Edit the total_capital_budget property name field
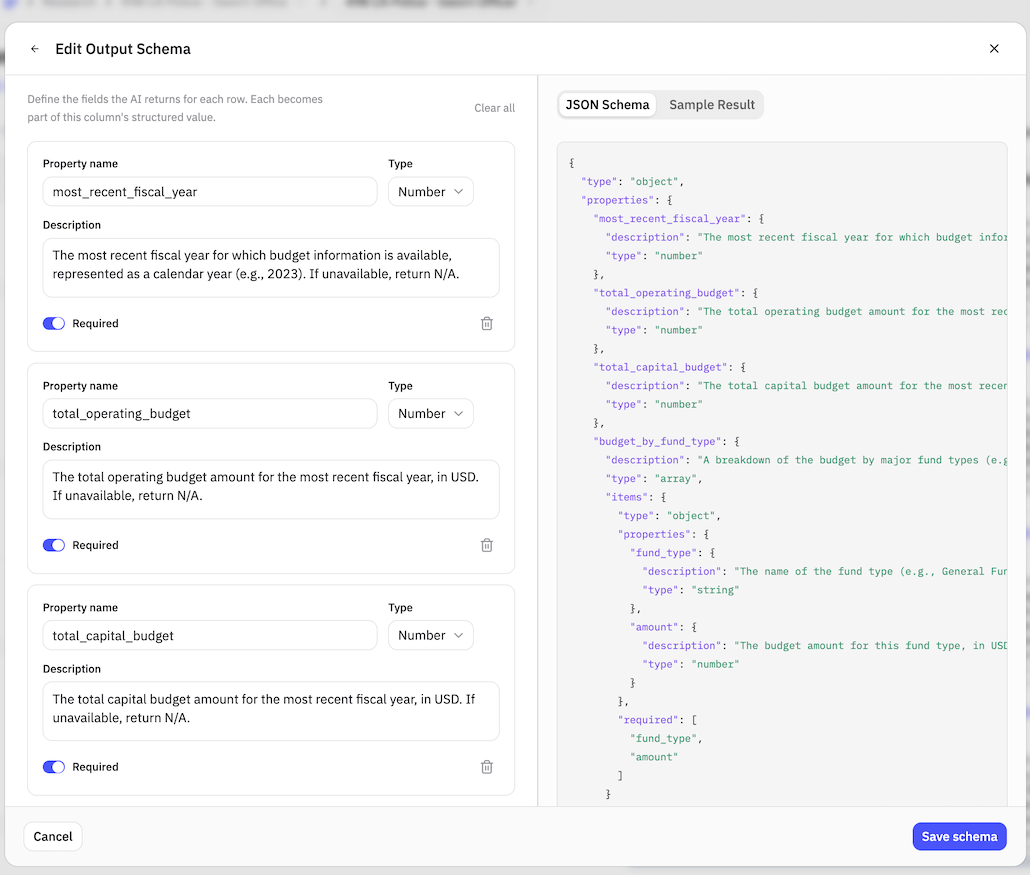This screenshot has width=1030, height=875. click(210, 635)
